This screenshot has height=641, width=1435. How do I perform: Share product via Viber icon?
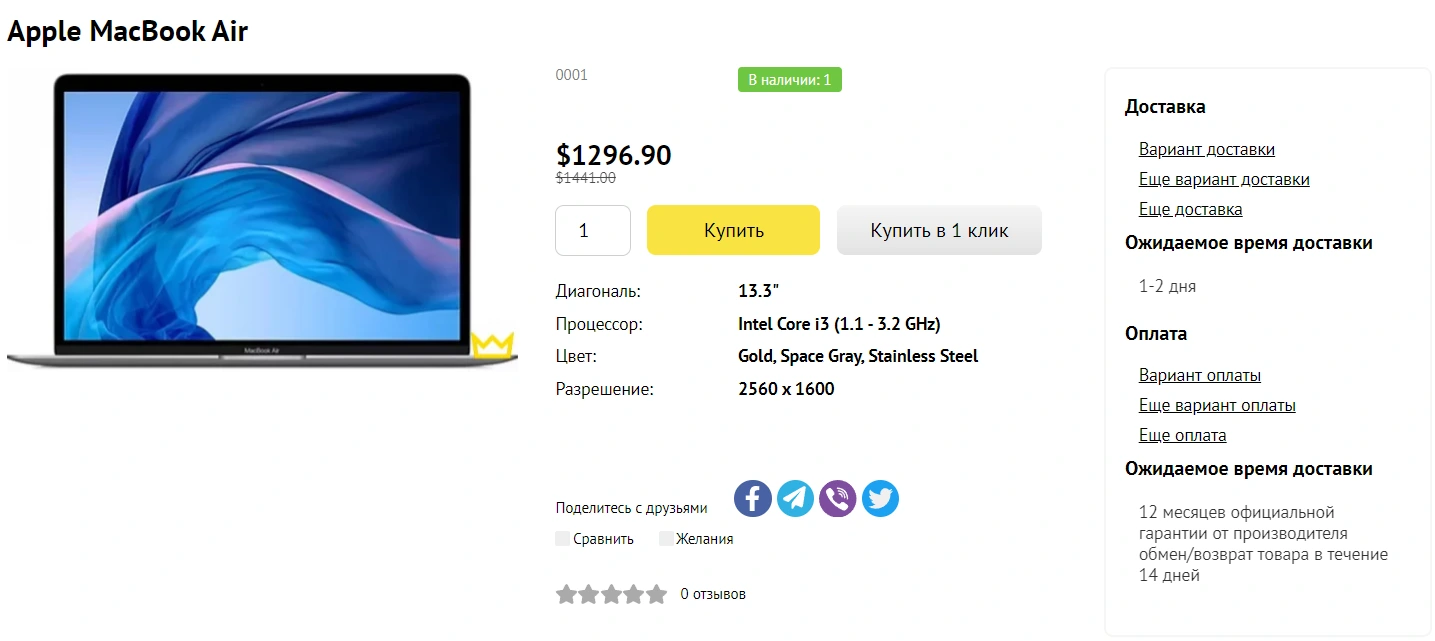(x=838, y=498)
